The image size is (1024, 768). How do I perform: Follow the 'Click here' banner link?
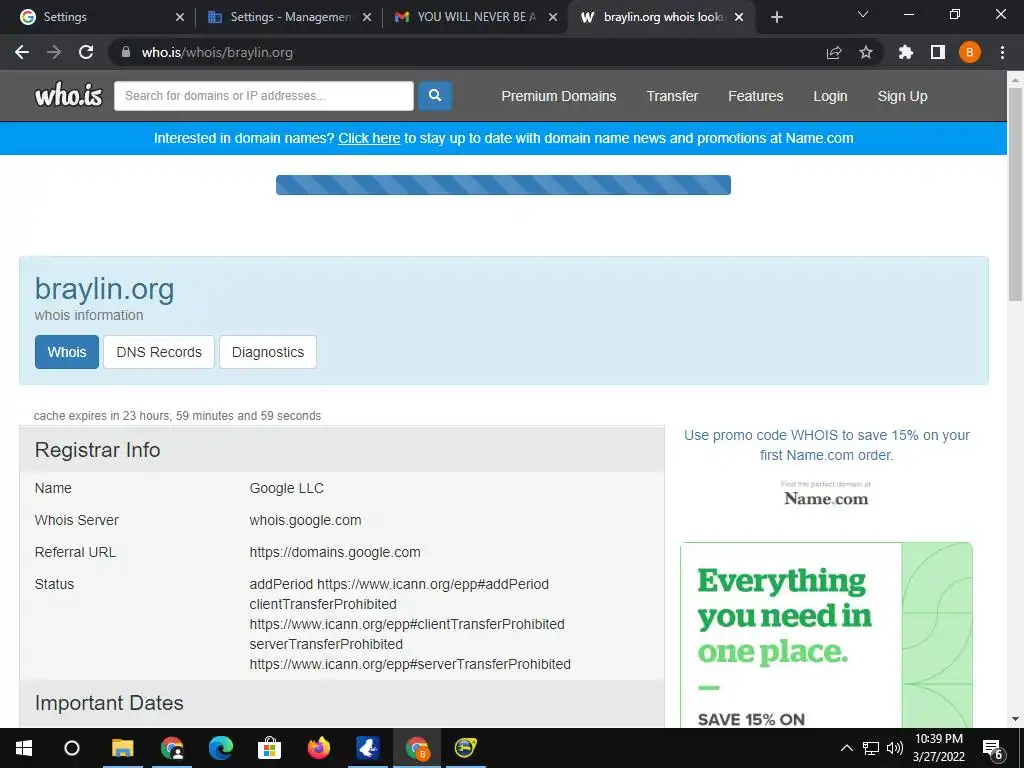click(369, 138)
